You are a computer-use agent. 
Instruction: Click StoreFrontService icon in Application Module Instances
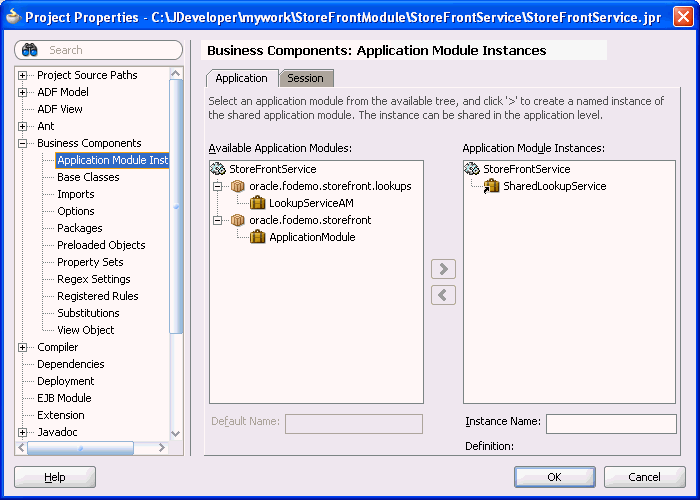pyautogui.click(x=471, y=169)
